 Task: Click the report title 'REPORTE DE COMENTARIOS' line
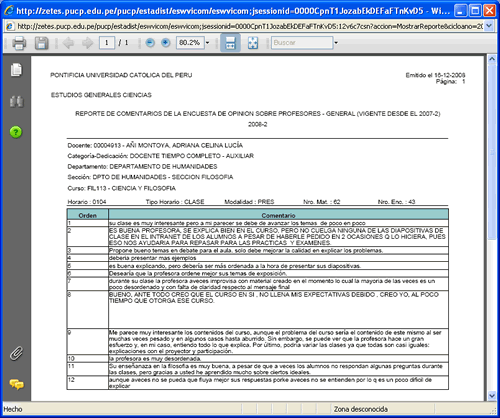(x=257, y=114)
